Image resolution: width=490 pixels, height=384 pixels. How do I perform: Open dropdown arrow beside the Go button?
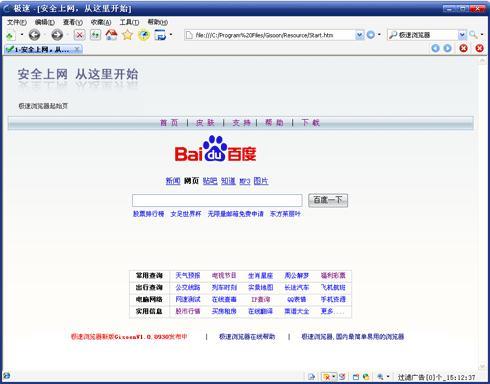point(379,35)
